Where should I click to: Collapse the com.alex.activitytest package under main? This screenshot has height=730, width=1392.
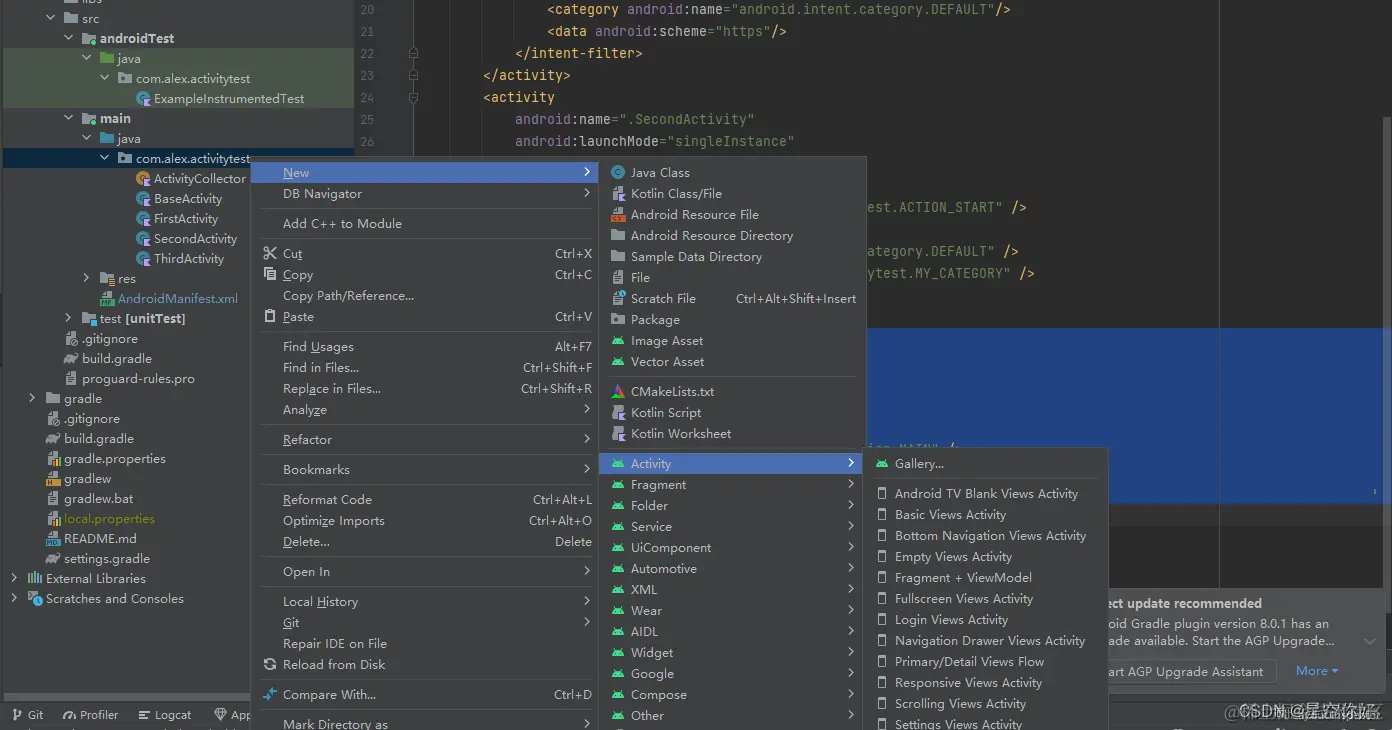pos(105,159)
